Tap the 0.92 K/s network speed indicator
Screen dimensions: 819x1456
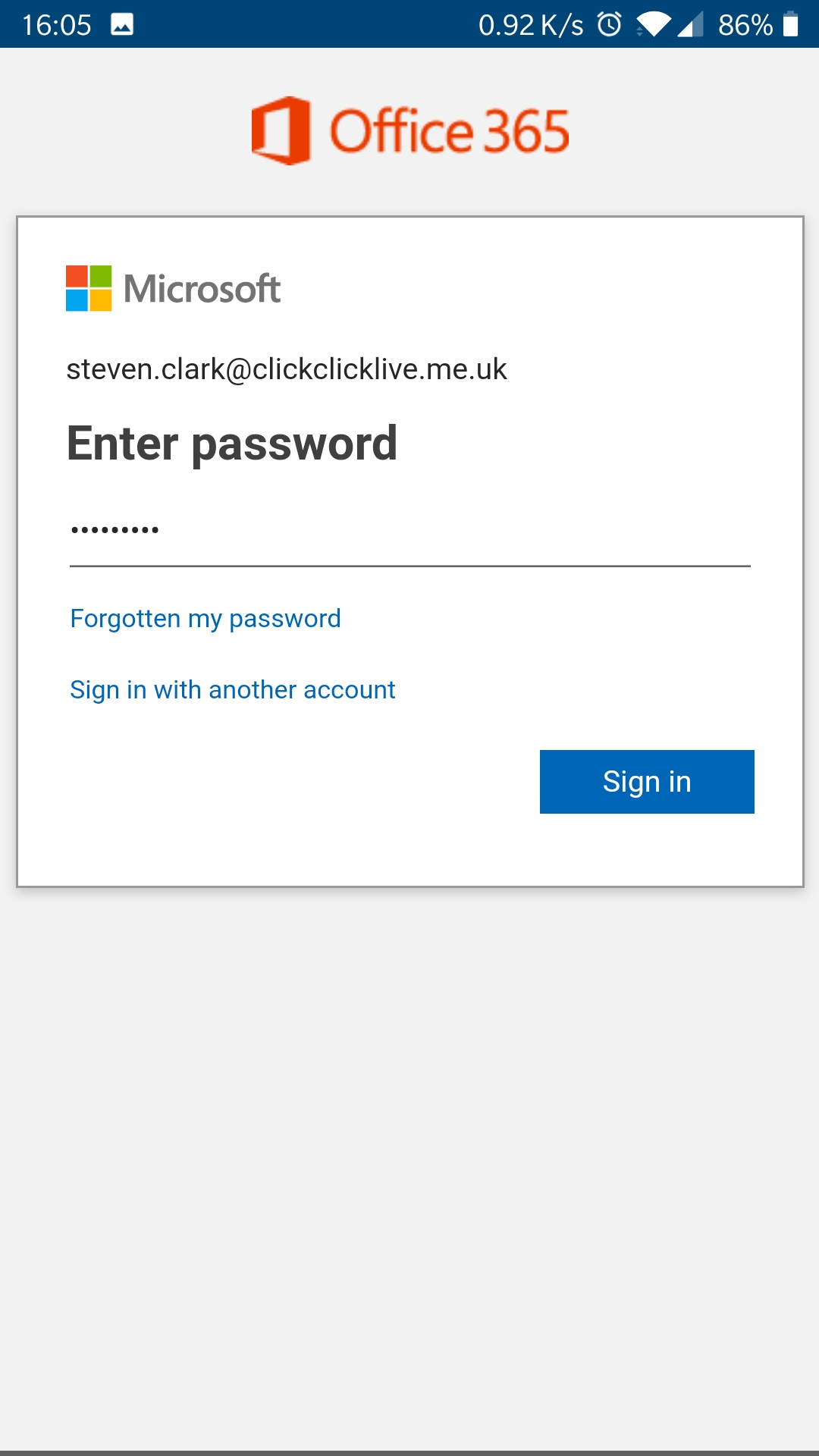(x=531, y=25)
